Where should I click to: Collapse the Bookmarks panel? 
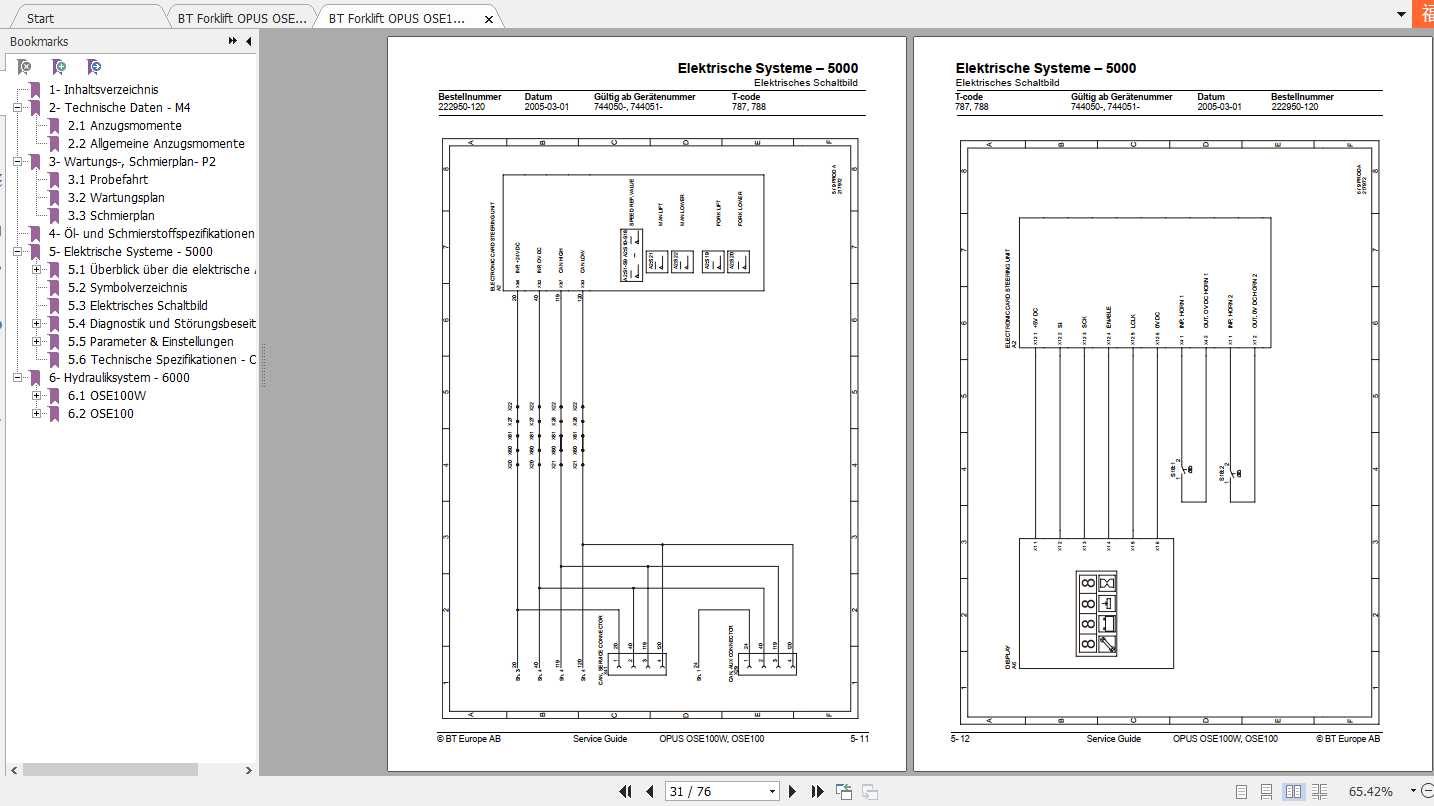coord(249,41)
